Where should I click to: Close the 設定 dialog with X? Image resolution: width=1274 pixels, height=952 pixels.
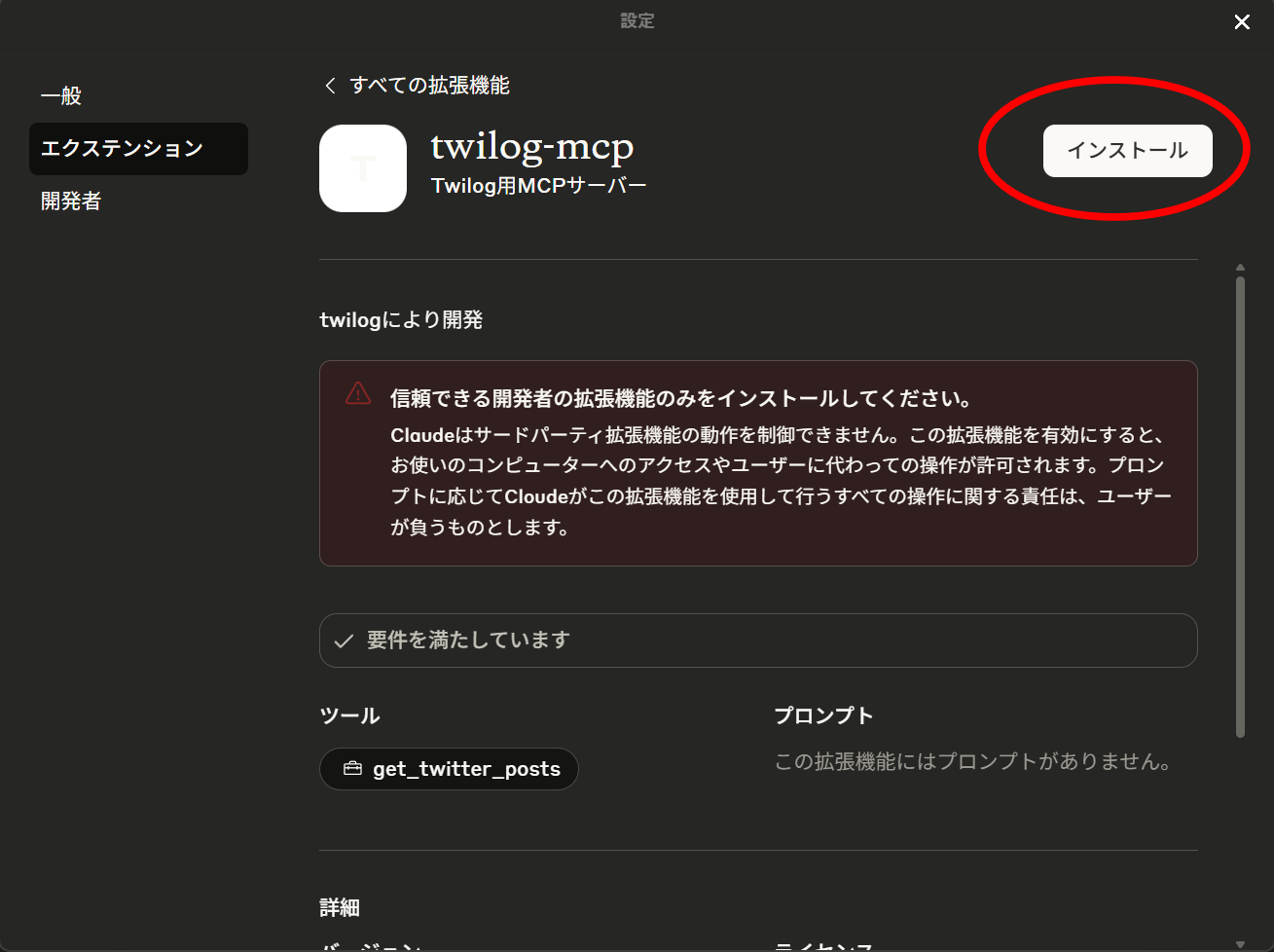[x=1242, y=21]
